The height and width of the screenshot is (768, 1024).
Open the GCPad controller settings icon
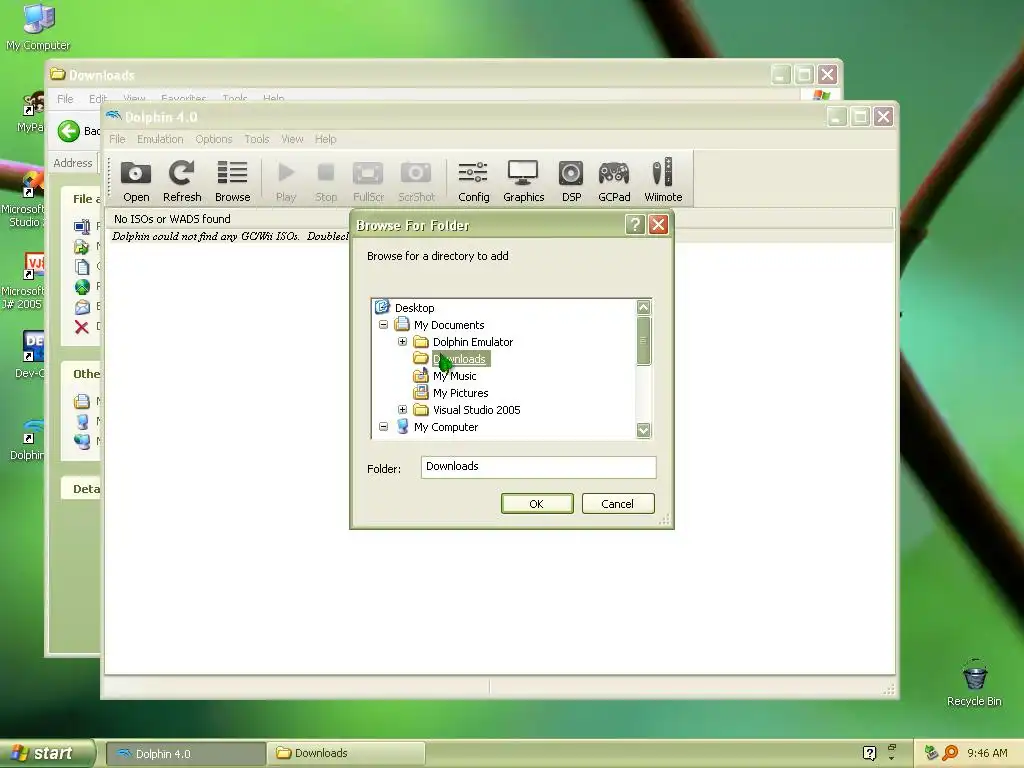[x=614, y=181]
